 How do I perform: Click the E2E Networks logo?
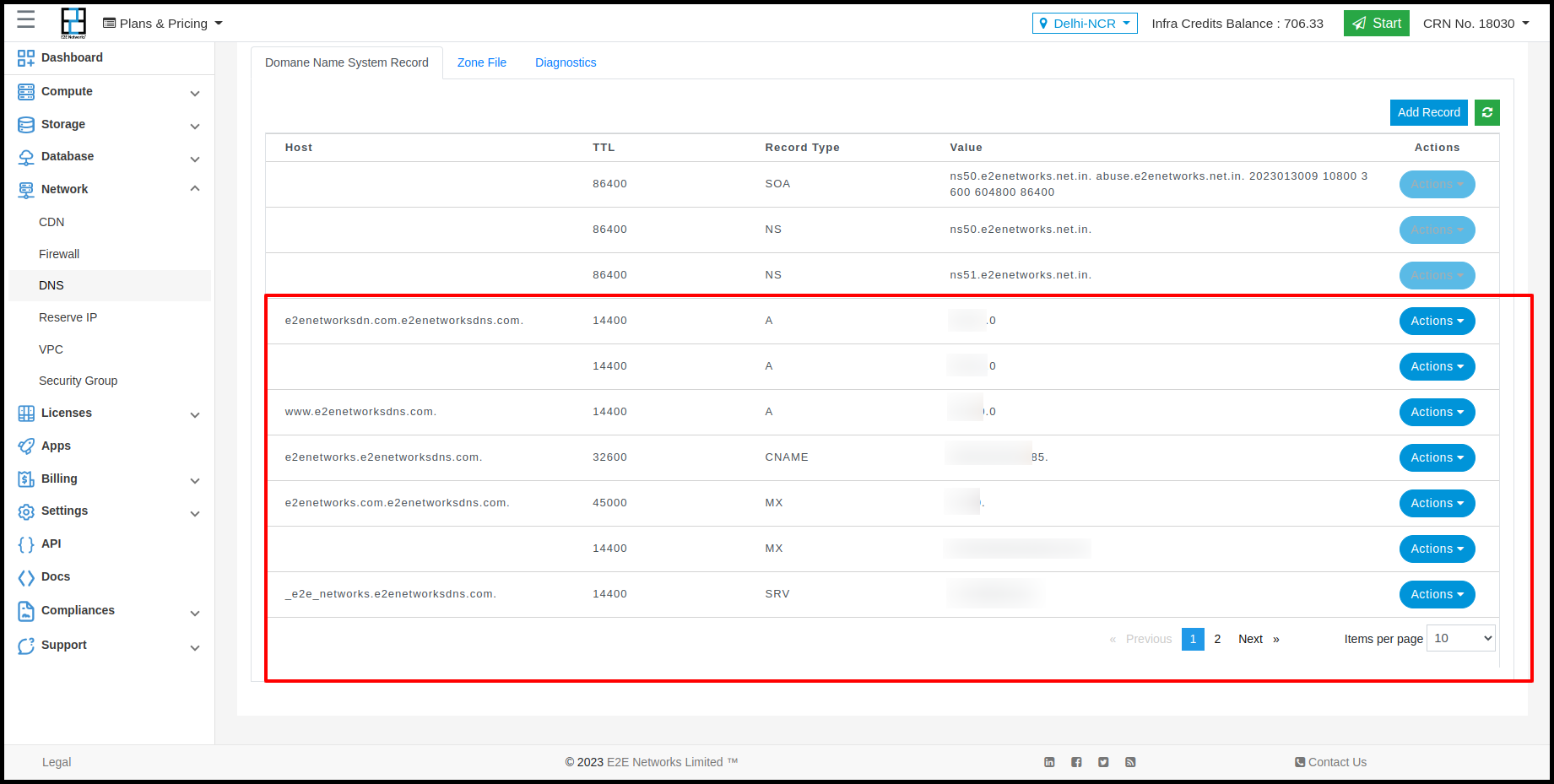[x=73, y=23]
